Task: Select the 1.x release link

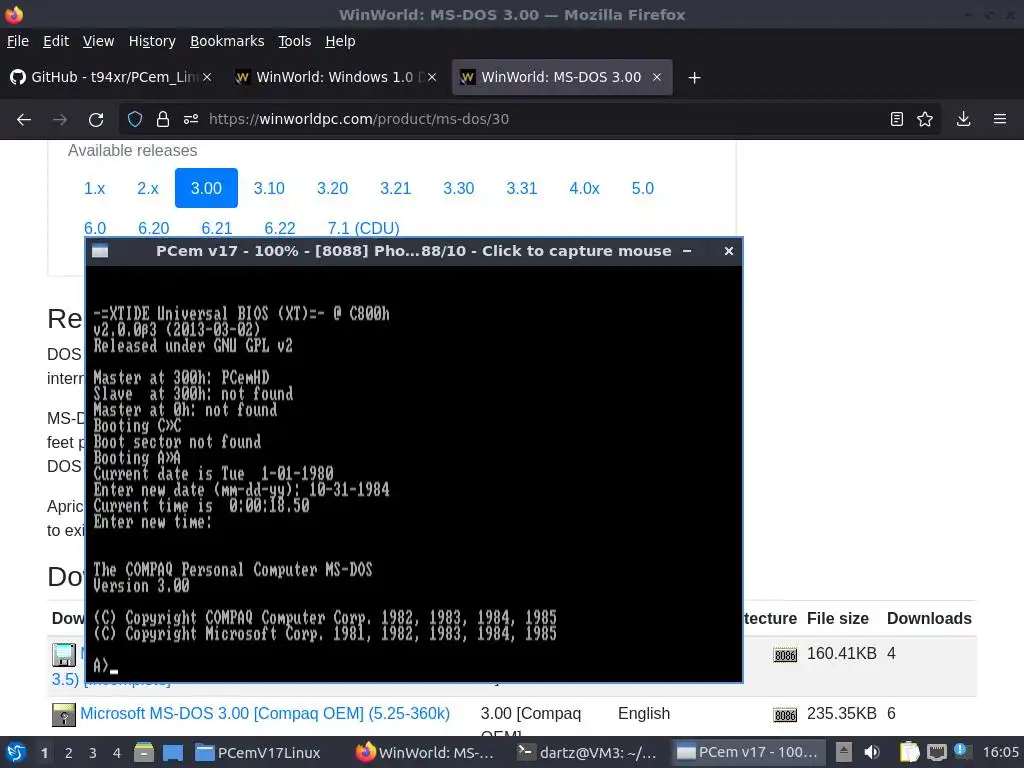Action: pos(95,188)
